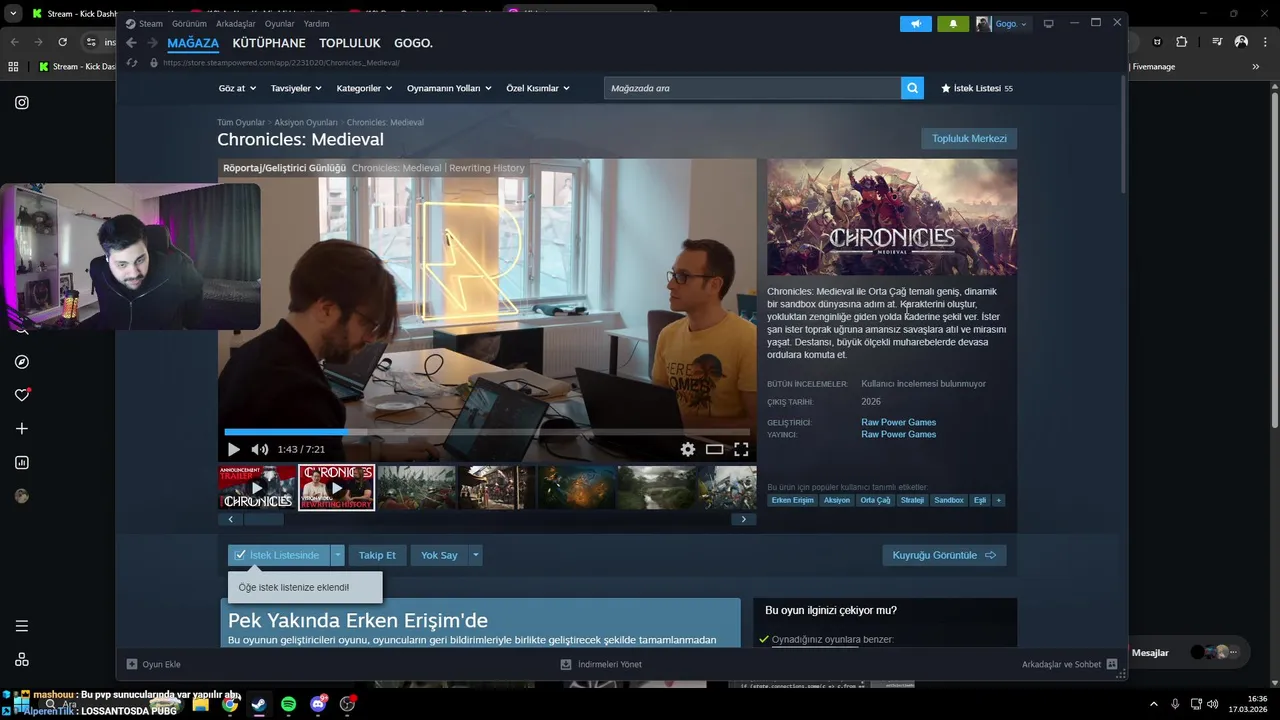Click the Strateji tag
The image size is (1280, 720).
[x=912, y=500]
